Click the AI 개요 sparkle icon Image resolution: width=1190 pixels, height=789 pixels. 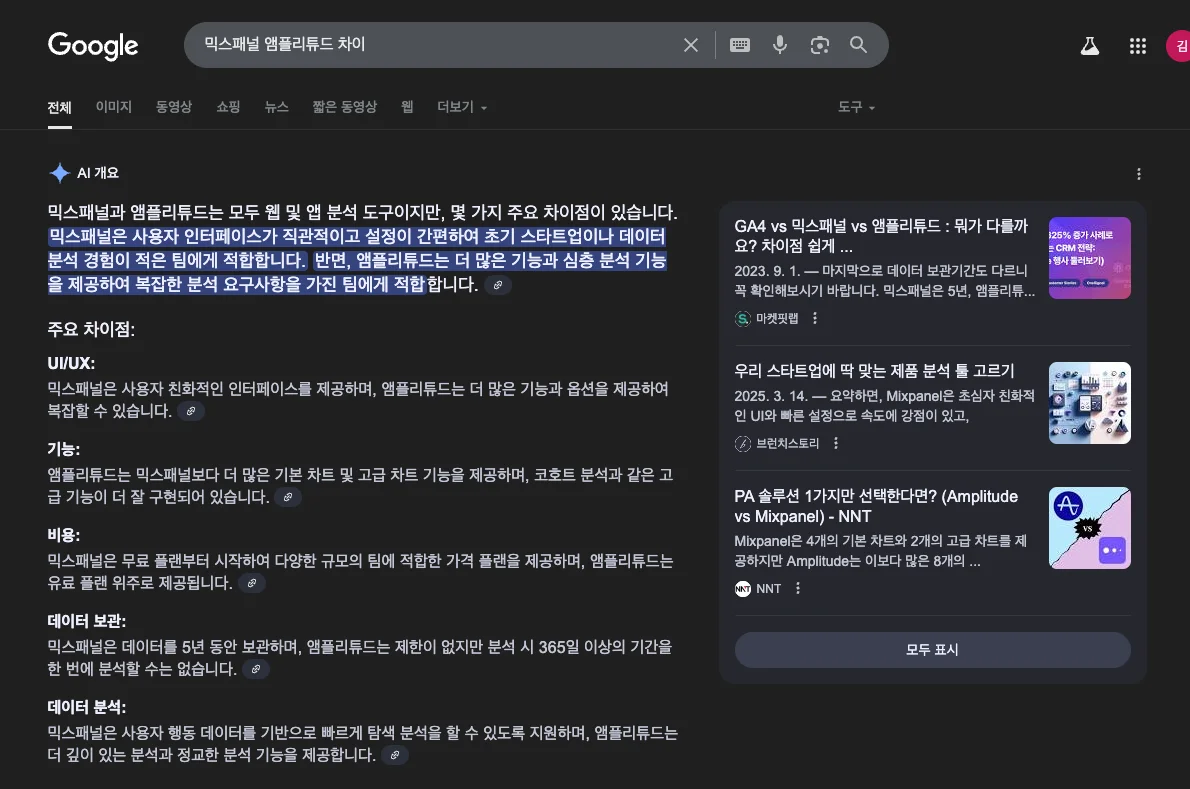[59, 173]
